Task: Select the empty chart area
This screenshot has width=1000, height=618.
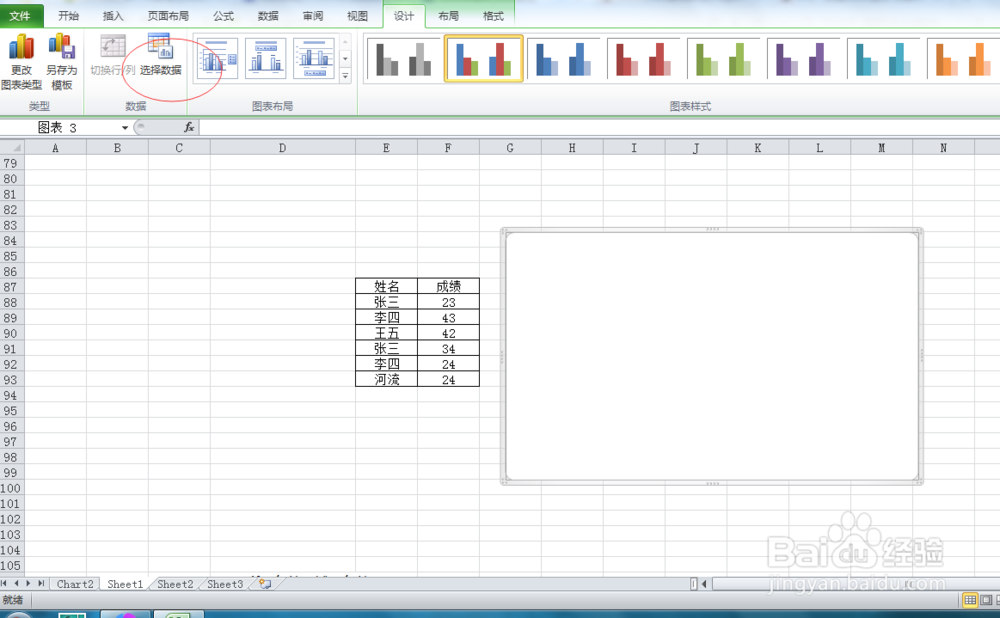Action: pyautogui.click(x=712, y=356)
